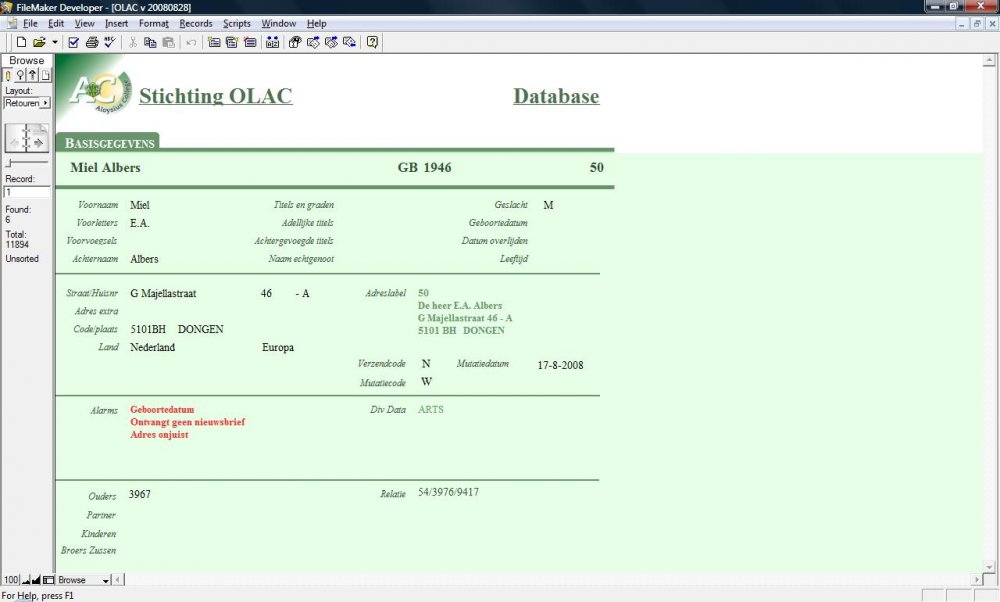Click the Verzendcode value N
This screenshot has height=602, width=1000.
click(426, 363)
